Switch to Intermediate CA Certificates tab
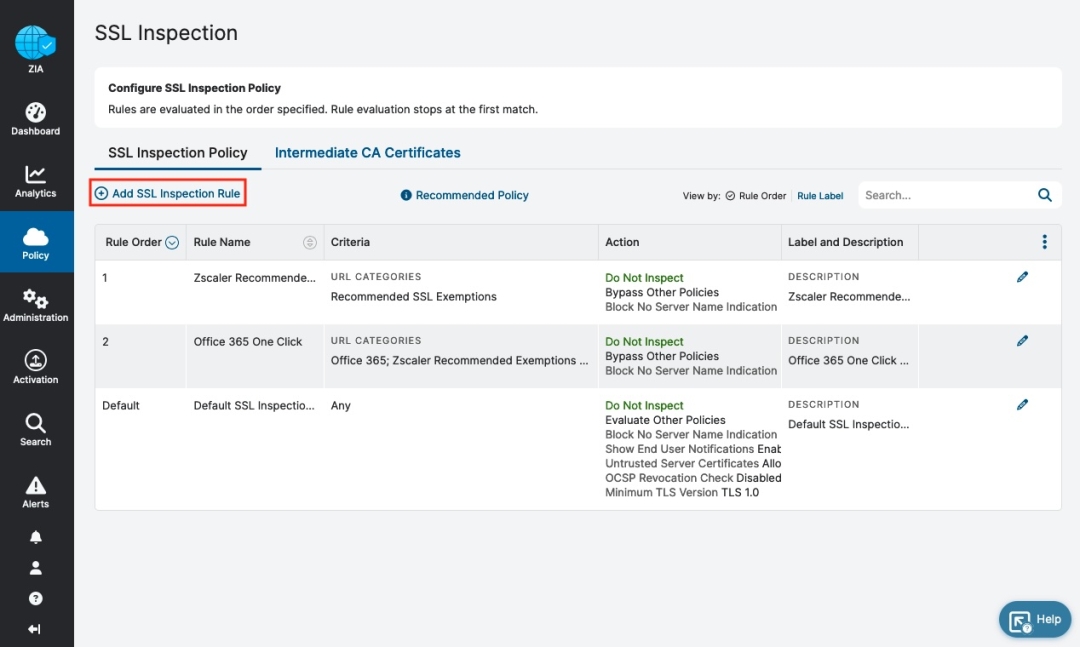Viewport: 1080px width, 647px height. point(367,153)
